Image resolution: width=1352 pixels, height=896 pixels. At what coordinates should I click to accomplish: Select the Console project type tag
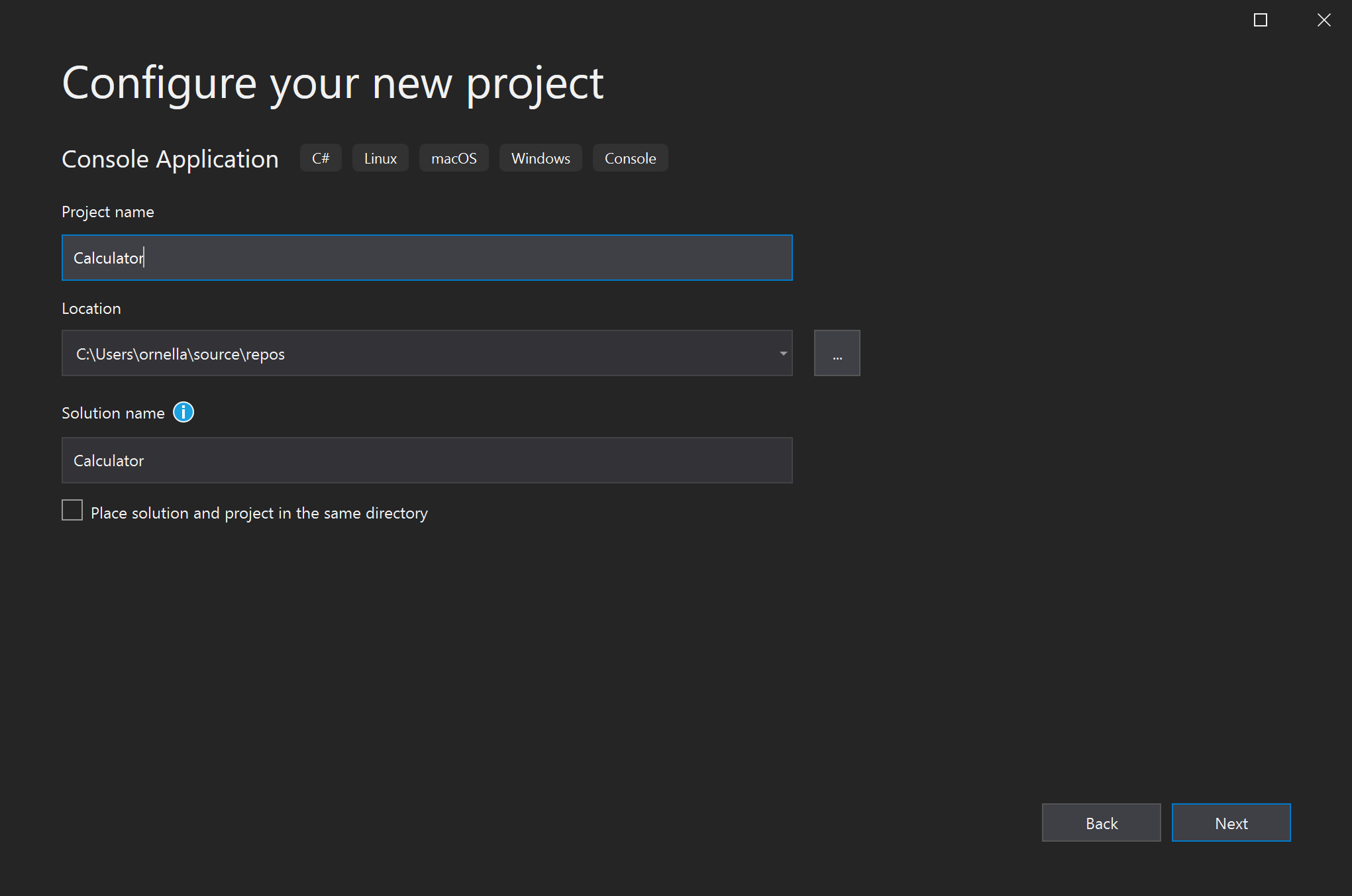[x=630, y=158]
